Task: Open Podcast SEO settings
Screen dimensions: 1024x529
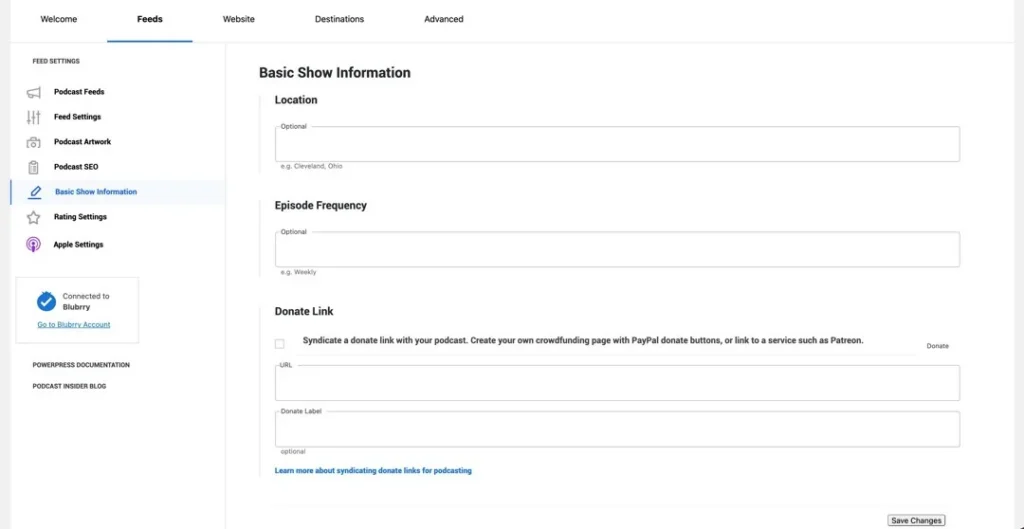Action: point(76,167)
